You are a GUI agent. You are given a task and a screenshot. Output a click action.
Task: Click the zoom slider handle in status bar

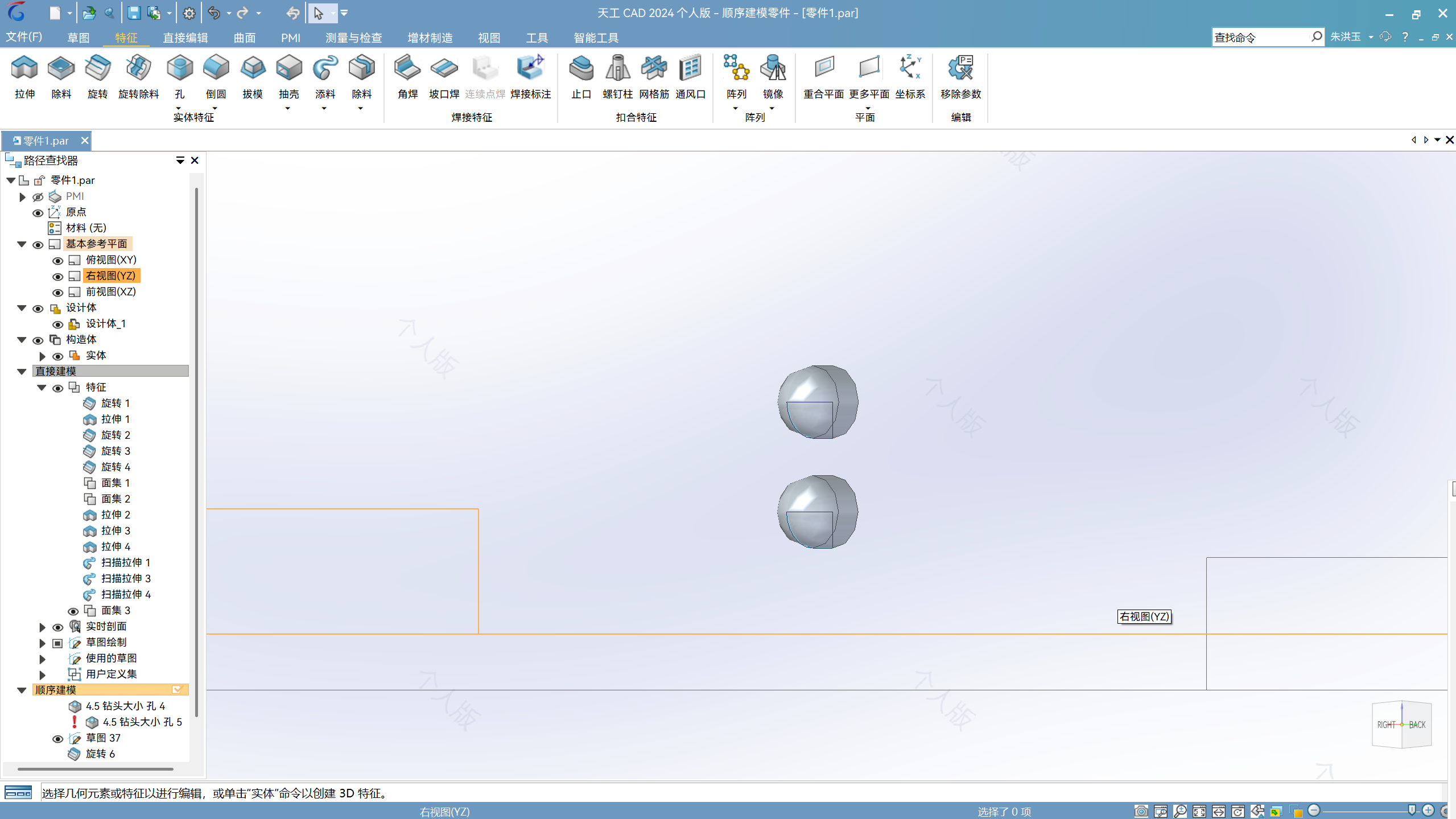click(x=1412, y=810)
